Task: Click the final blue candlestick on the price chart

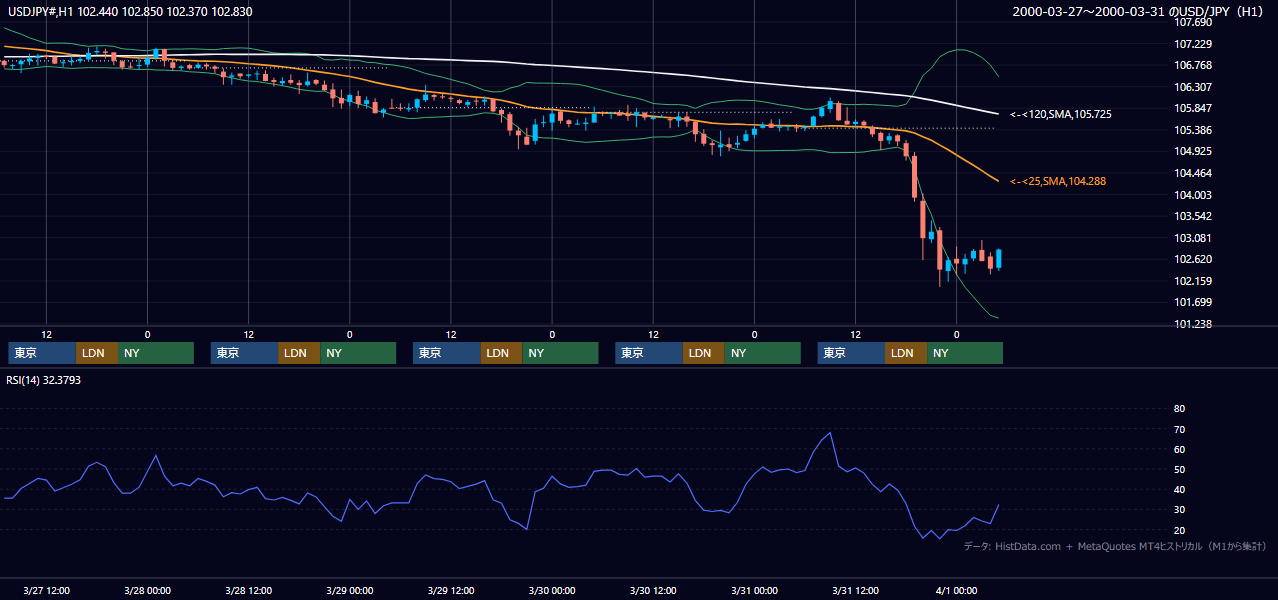Action: click(999, 258)
